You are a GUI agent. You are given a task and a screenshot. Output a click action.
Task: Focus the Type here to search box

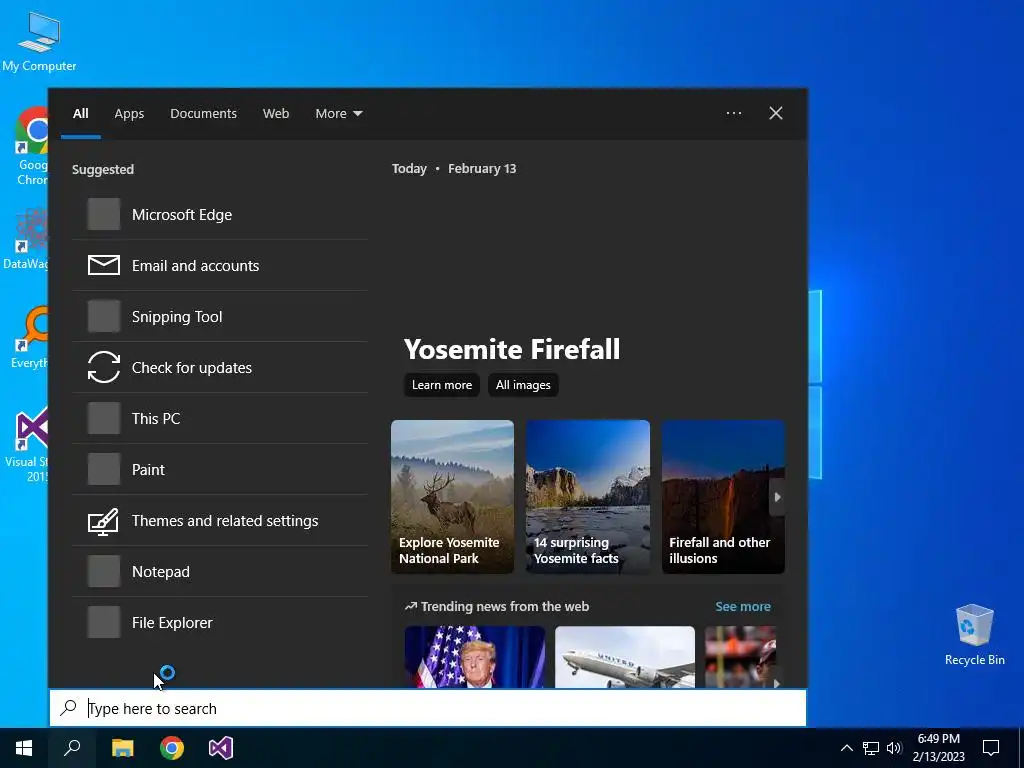428,708
